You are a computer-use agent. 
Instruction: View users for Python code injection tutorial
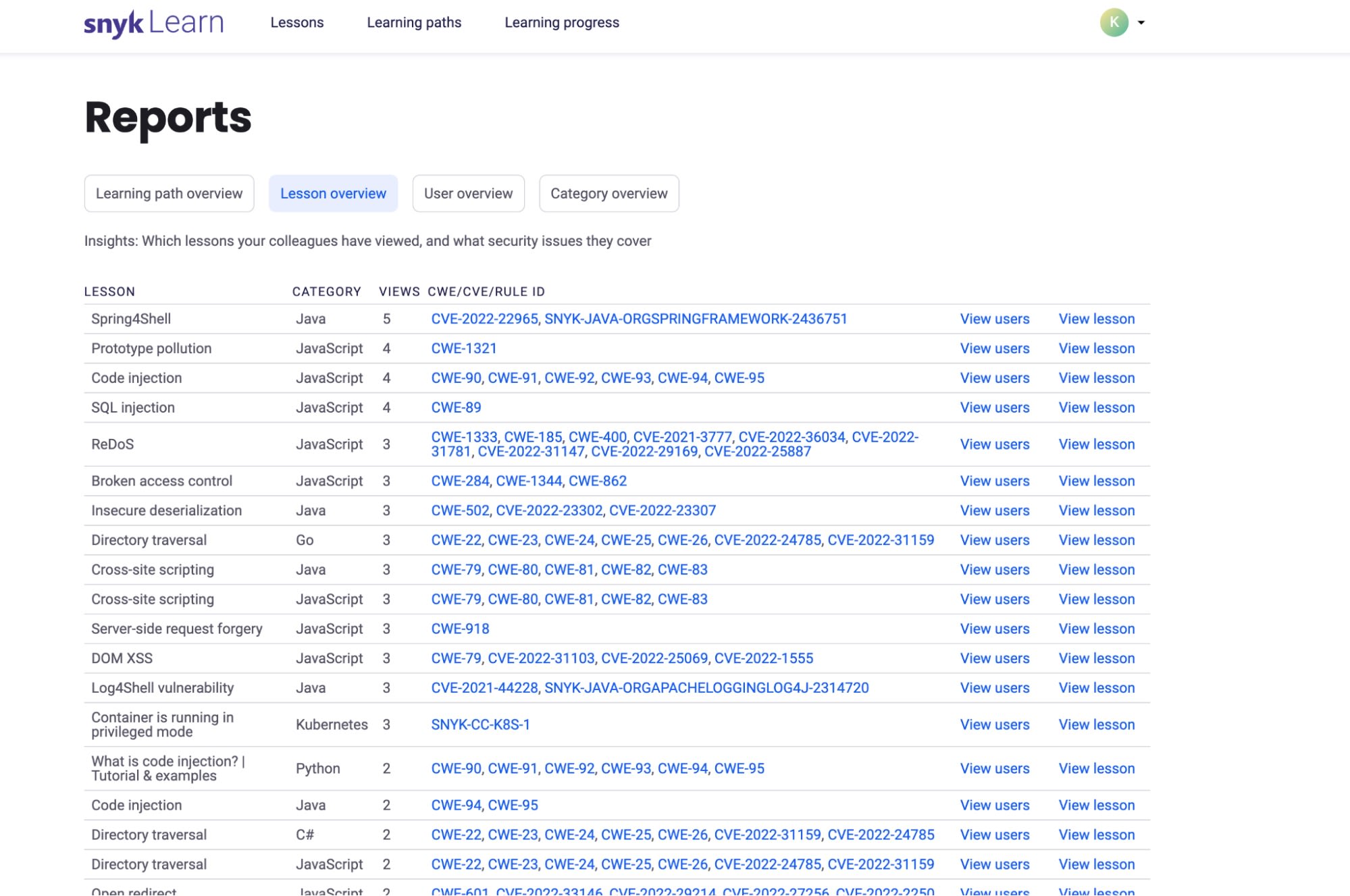pyautogui.click(x=995, y=768)
